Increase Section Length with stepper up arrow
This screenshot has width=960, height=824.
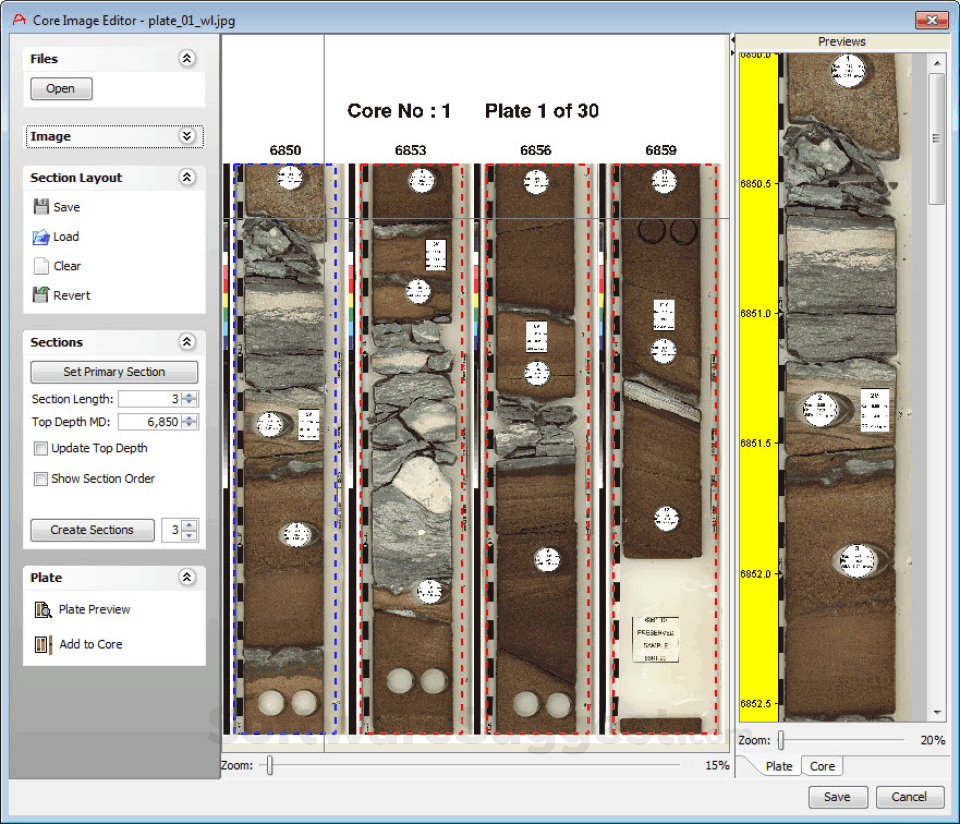tap(190, 395)
